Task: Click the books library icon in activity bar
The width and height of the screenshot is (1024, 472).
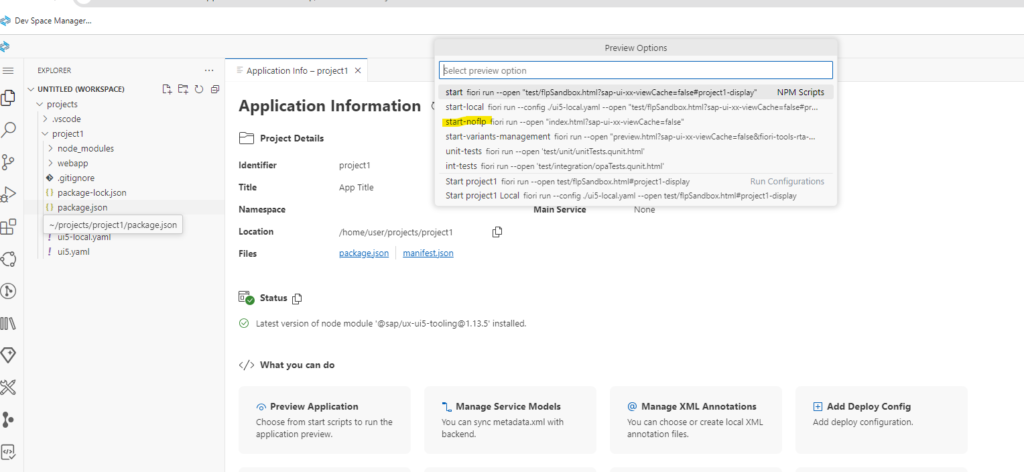Action: tap(8, 323)
